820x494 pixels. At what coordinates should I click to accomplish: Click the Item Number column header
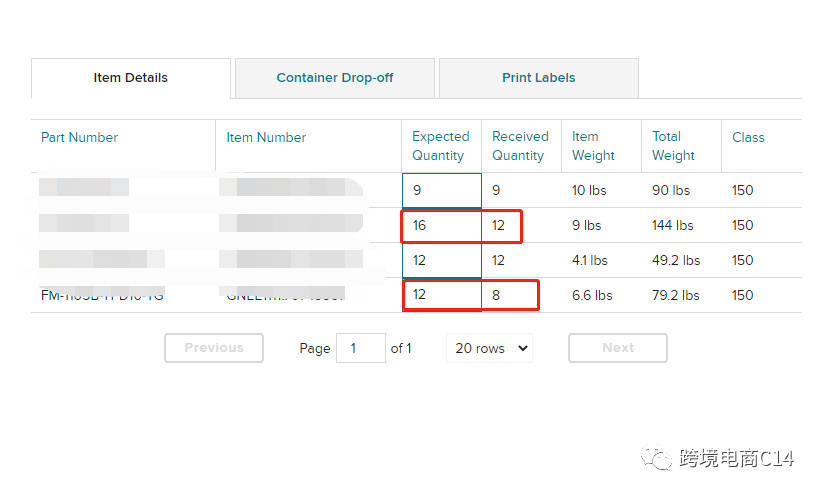[266, 138]
